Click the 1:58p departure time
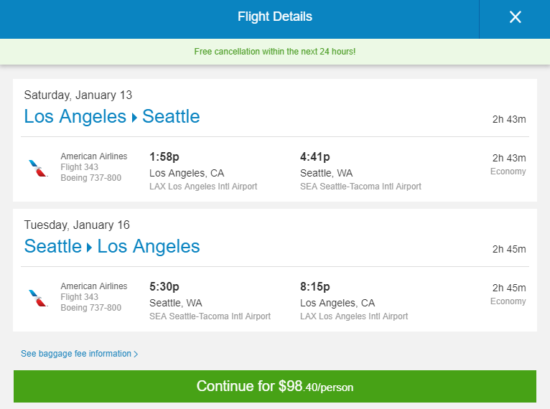The width and height of the screenshot is (550, 409). tap(164, 157)
